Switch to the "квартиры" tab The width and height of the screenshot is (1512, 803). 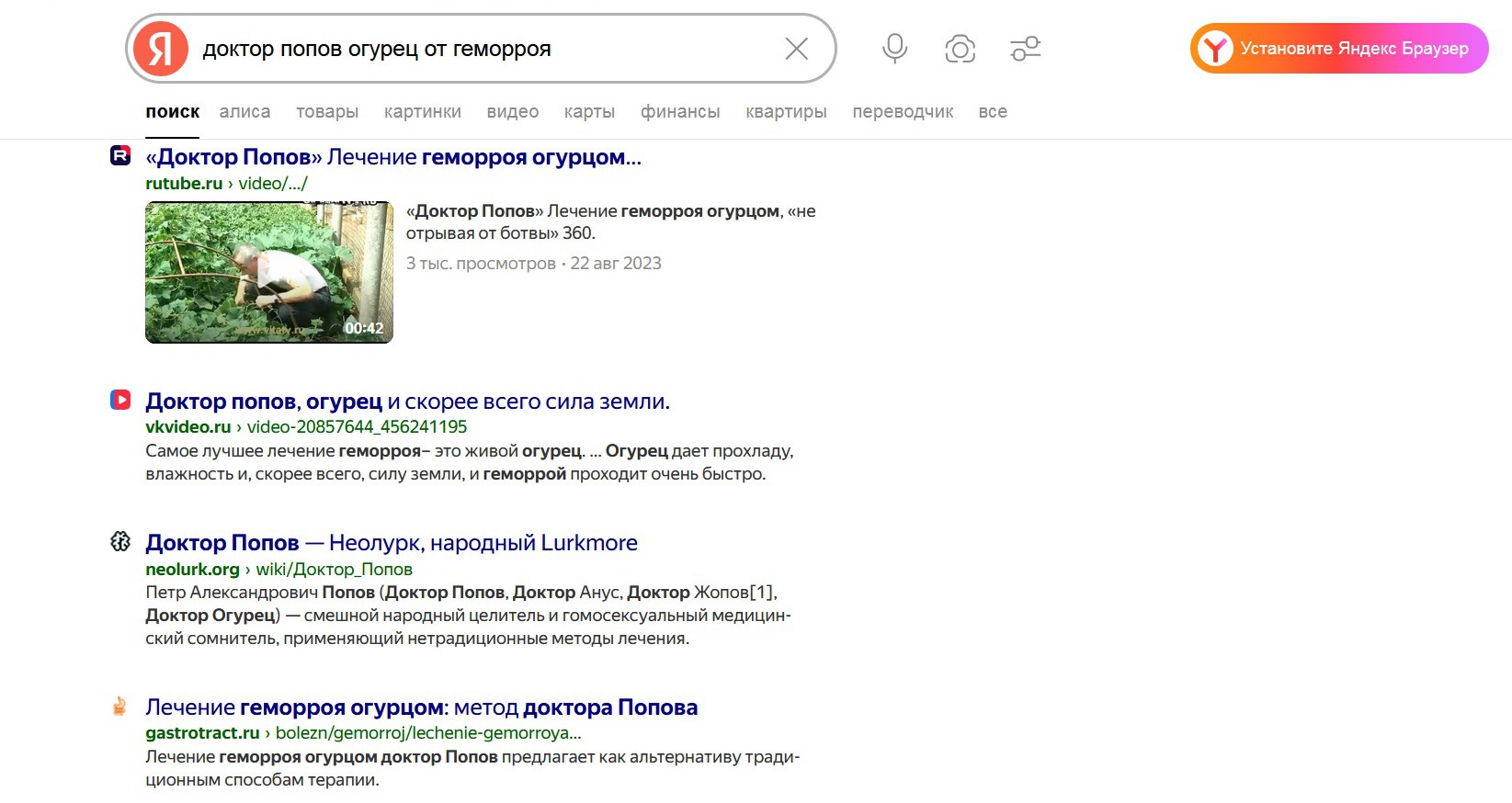coord(786,112)
